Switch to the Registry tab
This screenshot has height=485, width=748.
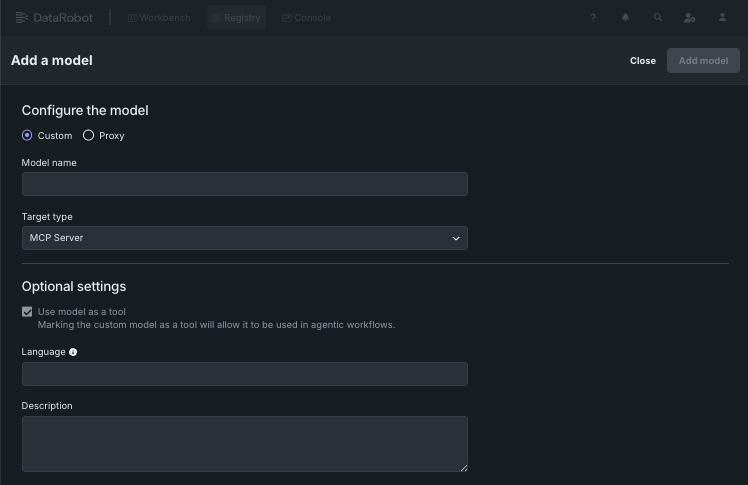(236, 17)
